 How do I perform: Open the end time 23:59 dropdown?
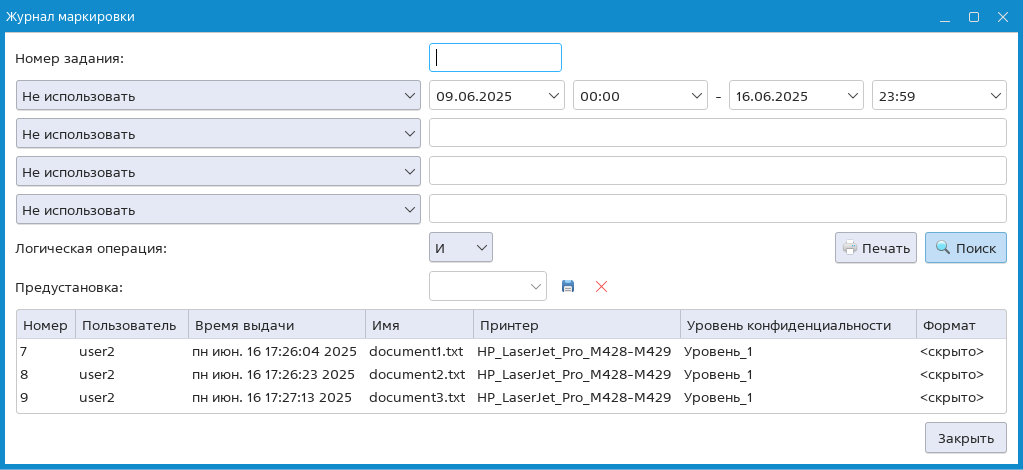click(x=938, y=96)
